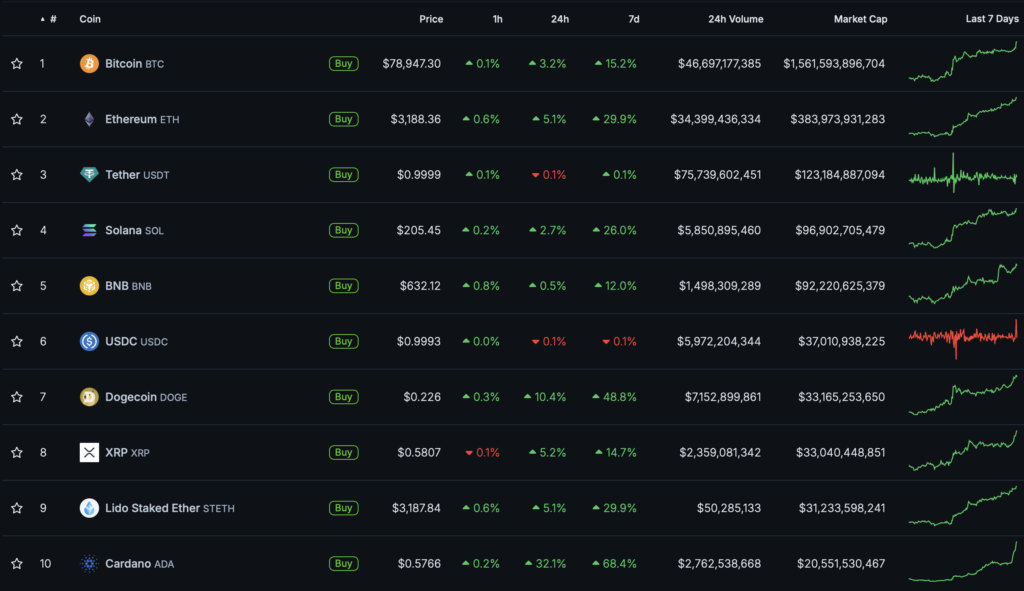This screenshot has width=1024, height=591.
Task: Toggle favorite star for Bitcoin
Action: click(17, 64)
